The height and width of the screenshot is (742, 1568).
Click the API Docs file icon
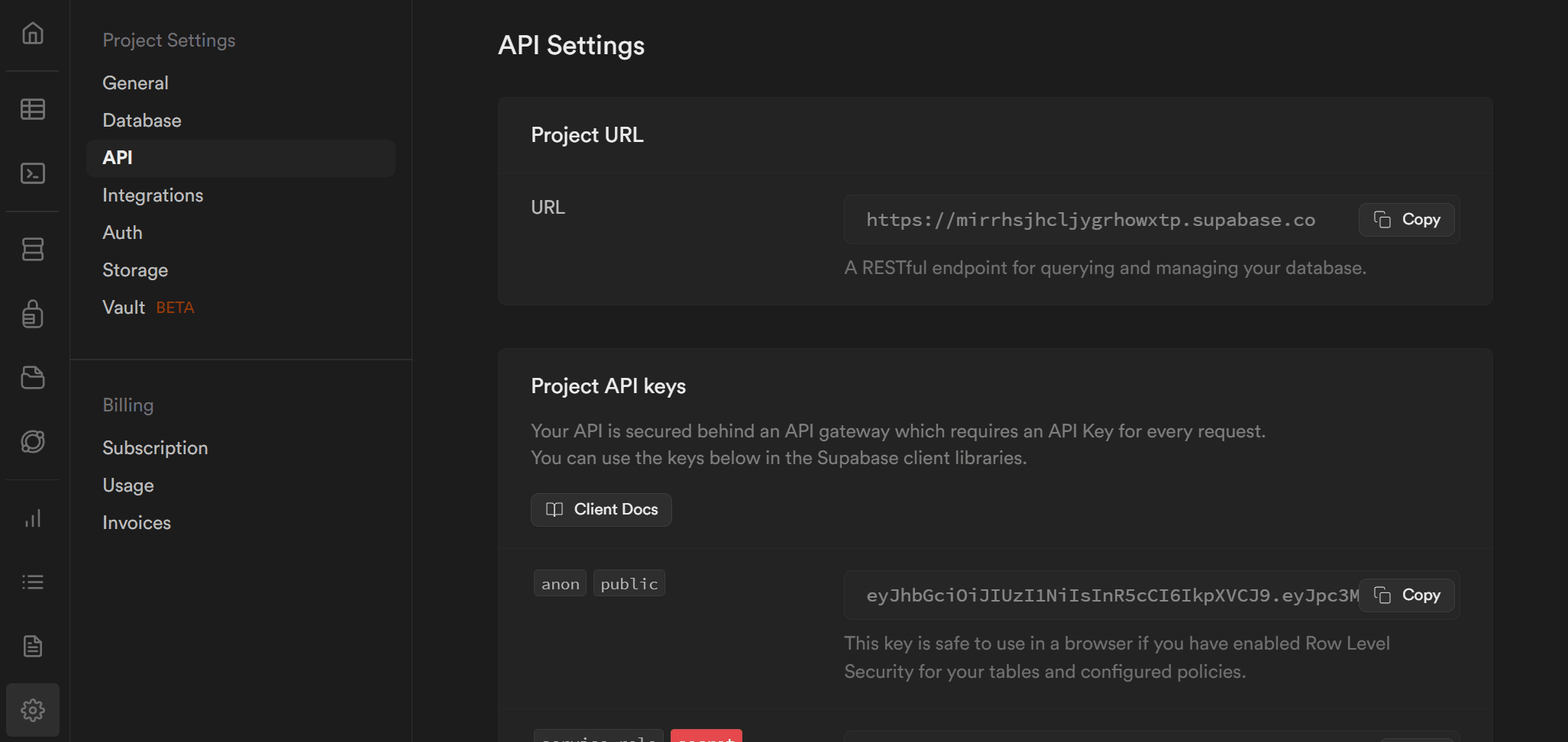(x=33, y=645)
